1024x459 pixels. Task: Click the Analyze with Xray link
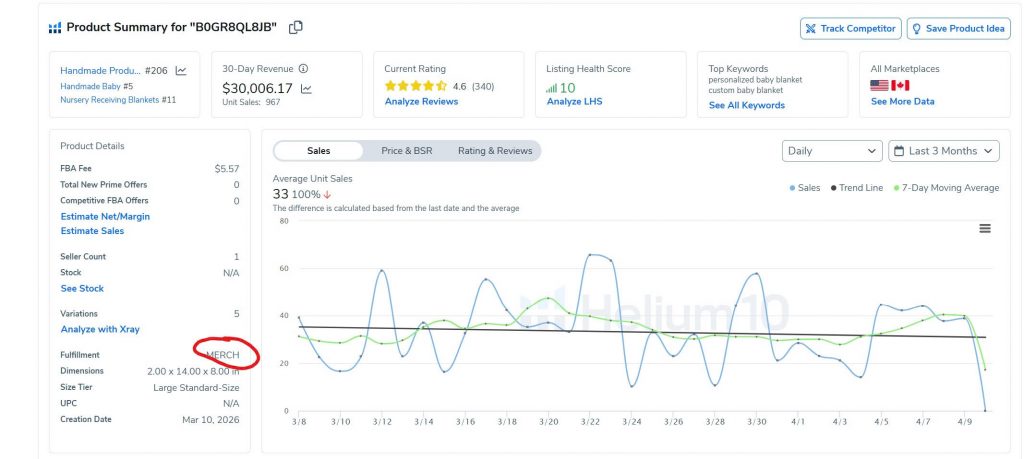[x=100, y=329]
